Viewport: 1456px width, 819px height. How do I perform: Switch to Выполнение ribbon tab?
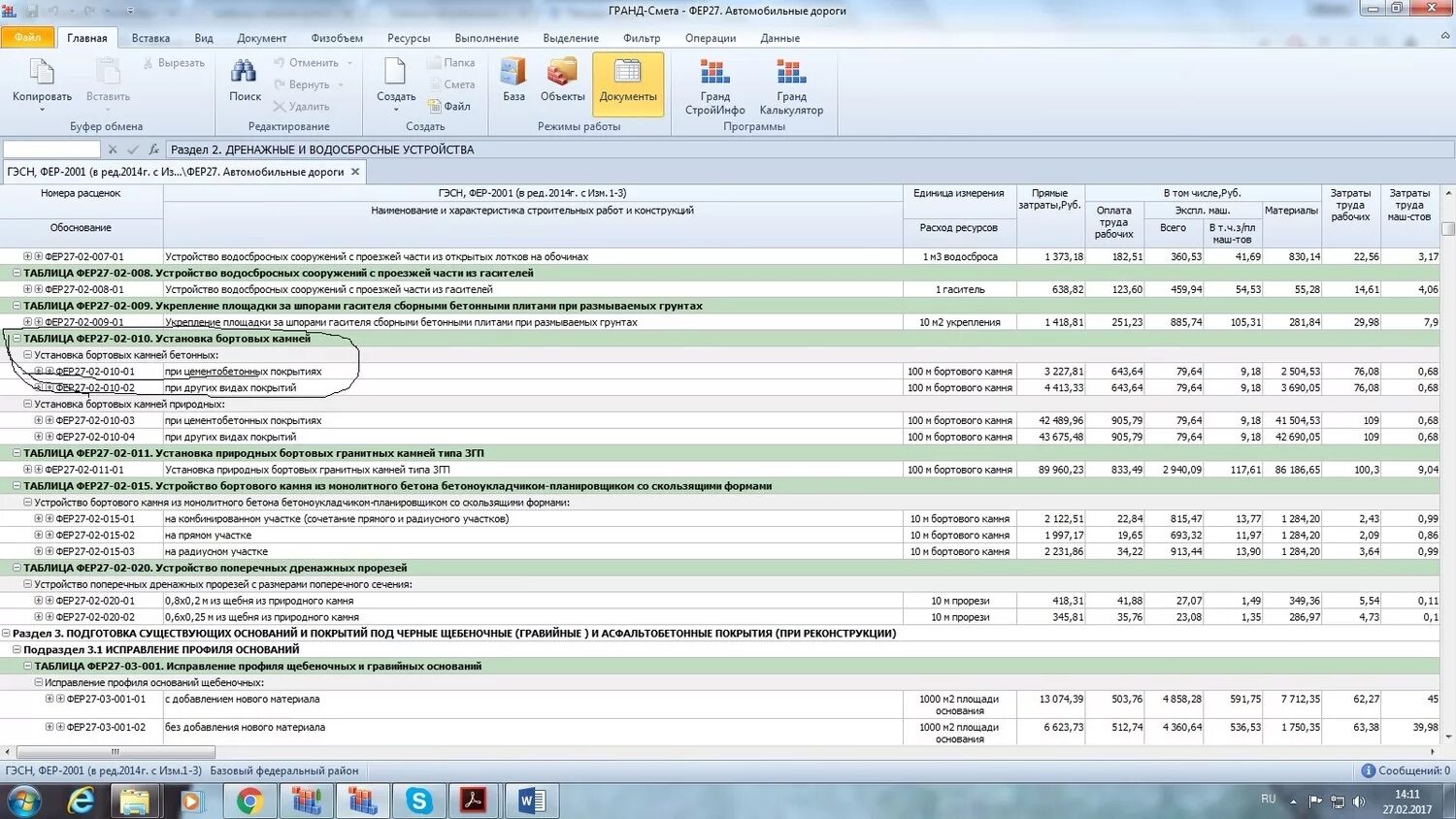tap(486, 39)
